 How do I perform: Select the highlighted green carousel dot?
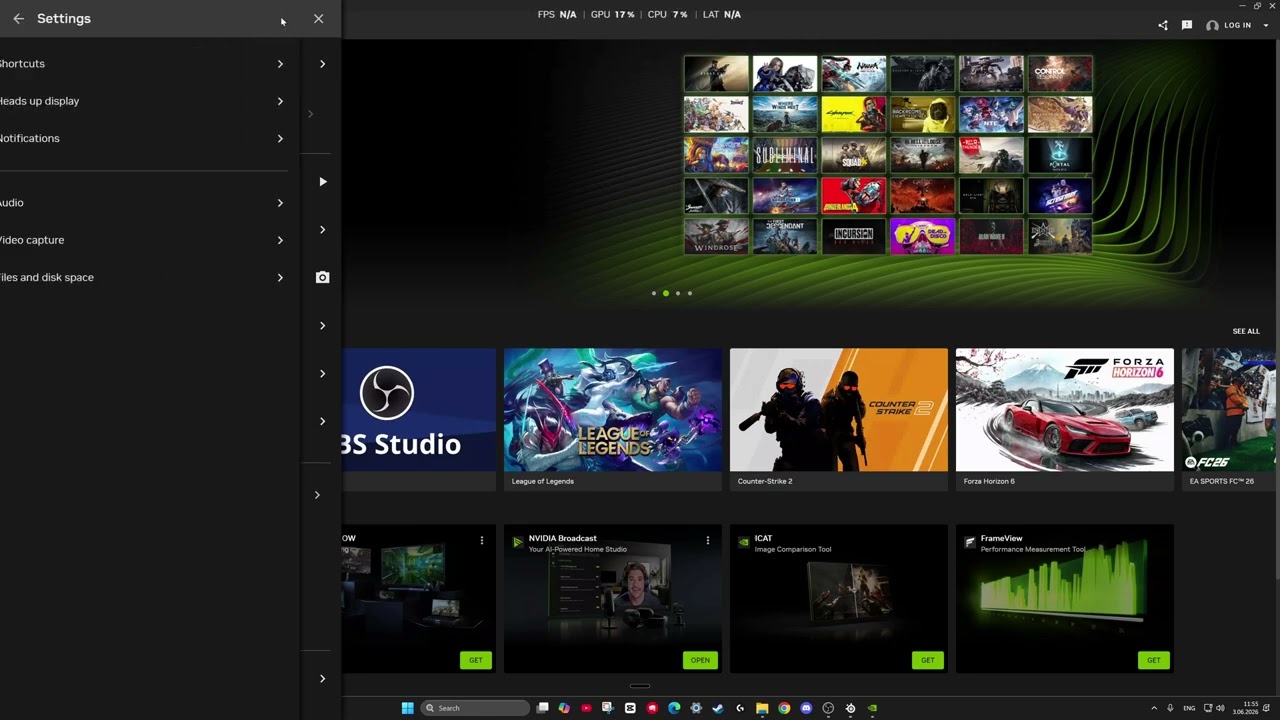666,293
